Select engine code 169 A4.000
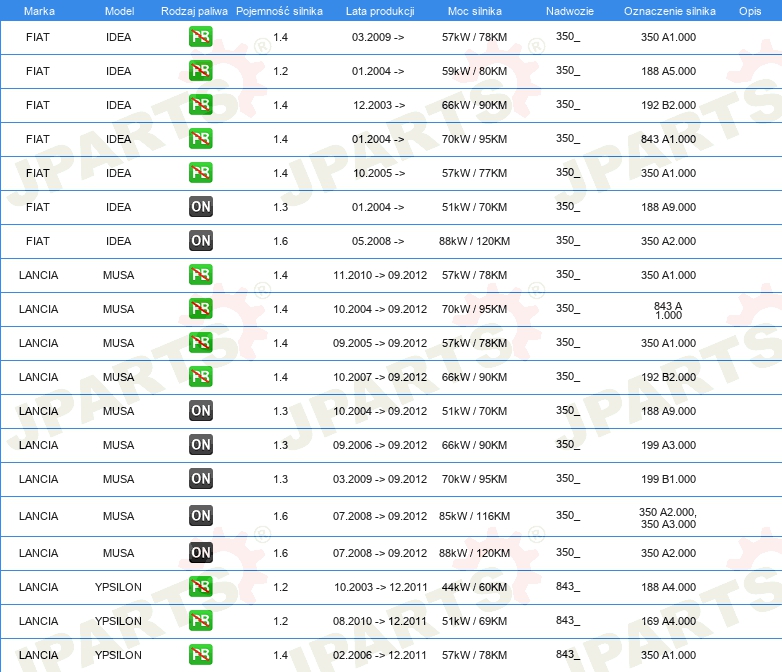This screenshot has width=782, height=672. [668, 621]
